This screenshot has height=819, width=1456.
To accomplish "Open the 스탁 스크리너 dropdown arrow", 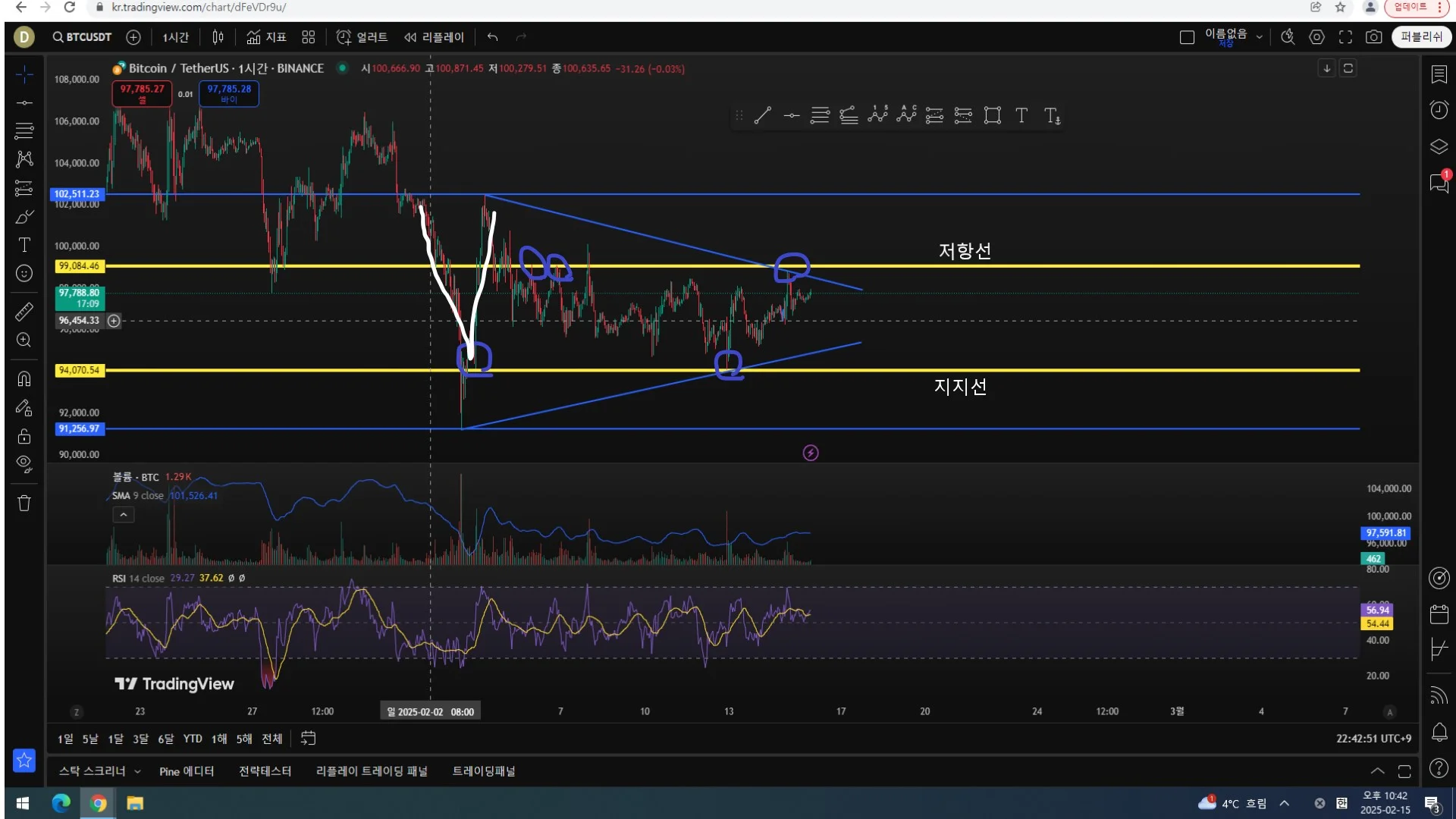I will tap(137, 771).
